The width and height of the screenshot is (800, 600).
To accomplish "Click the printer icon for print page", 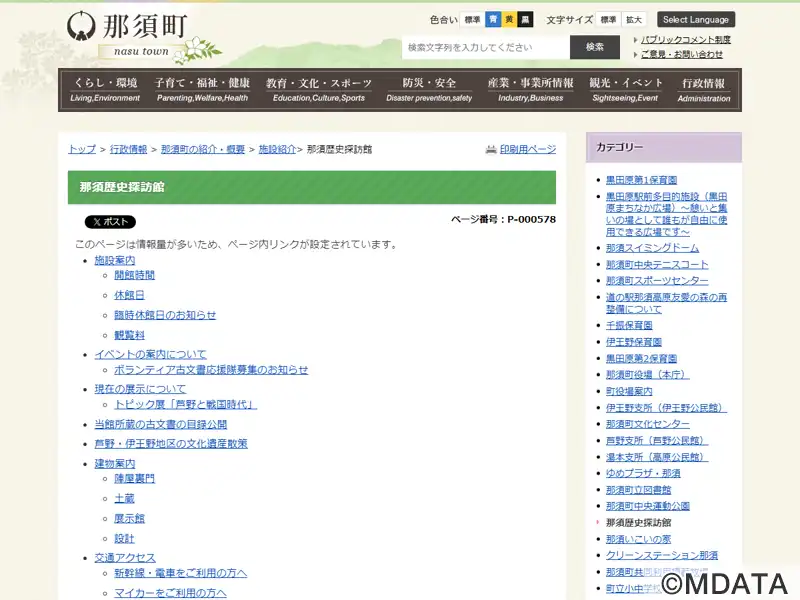I will [x=491, y=149].
